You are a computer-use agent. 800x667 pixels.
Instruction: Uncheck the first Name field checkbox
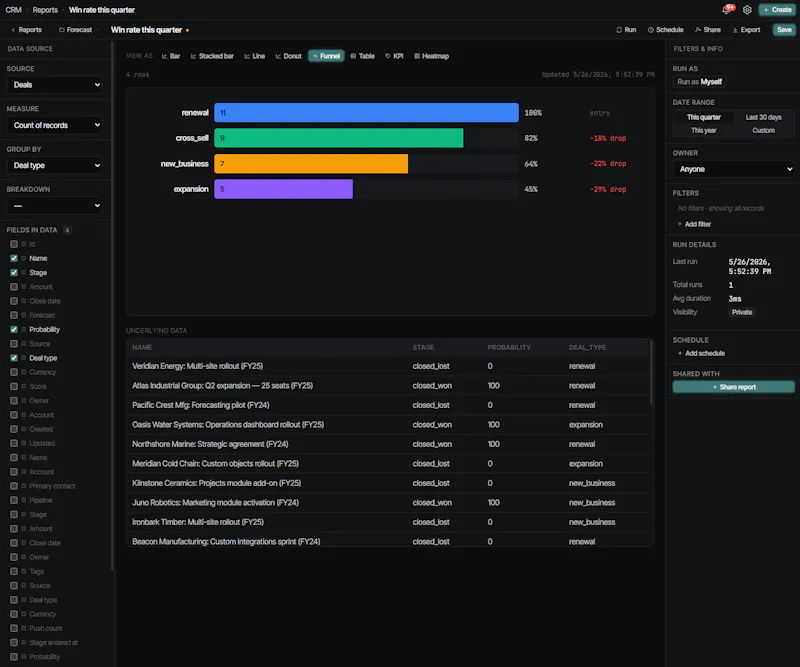click(14, 258)
